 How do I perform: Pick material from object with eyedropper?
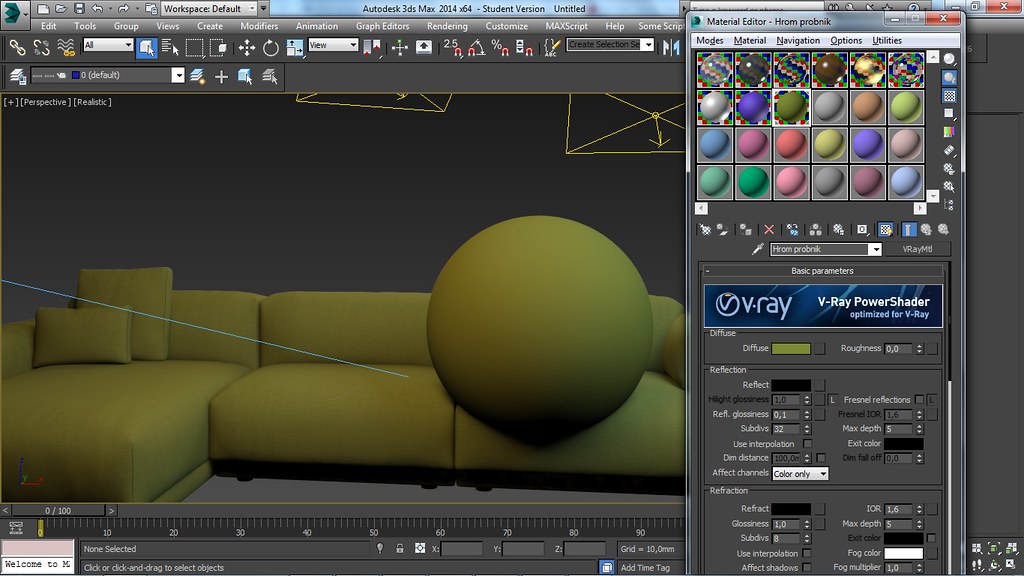pyautogui.click(x=758, y=249)
